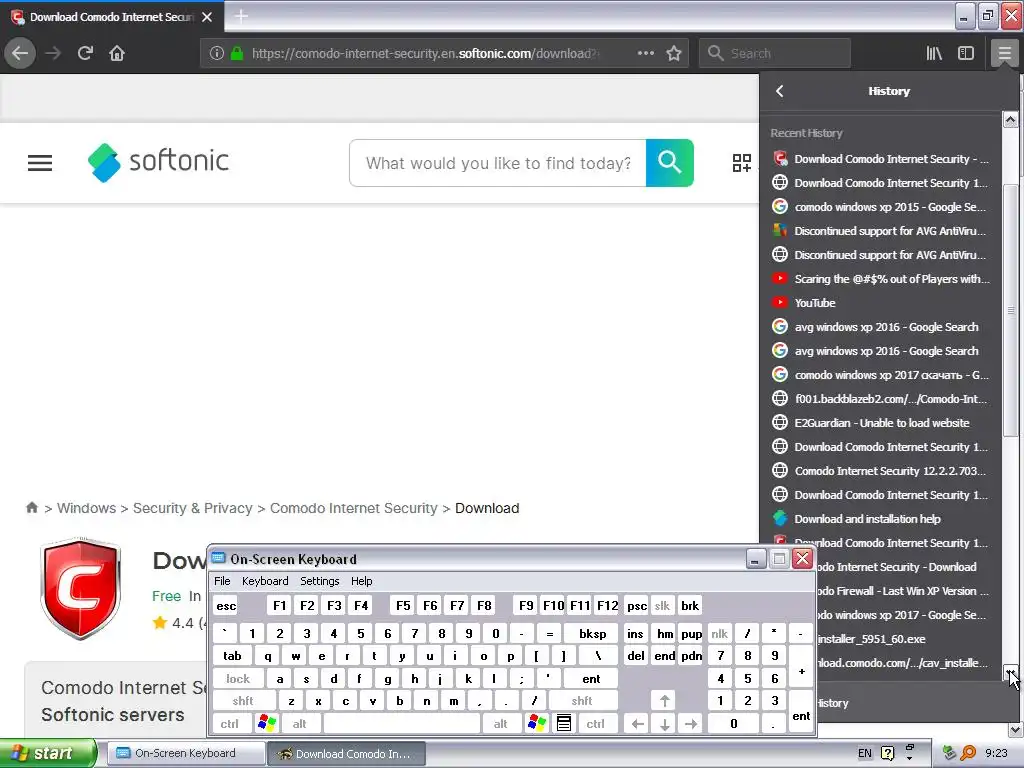Toggle the nlk (num lock) key
This screenshot has width=1024, height=768.
720,633
